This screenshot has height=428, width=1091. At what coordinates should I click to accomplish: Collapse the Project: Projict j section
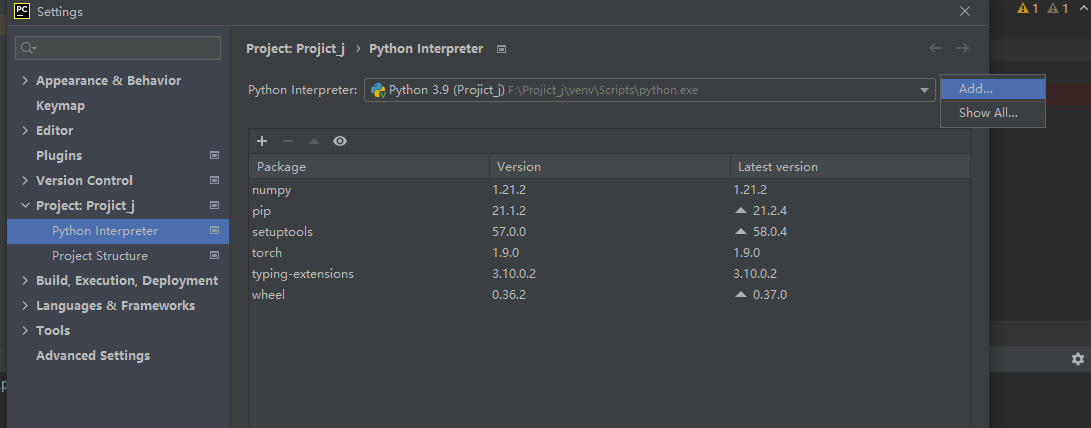pyautogui.click(x=25, y=206)
